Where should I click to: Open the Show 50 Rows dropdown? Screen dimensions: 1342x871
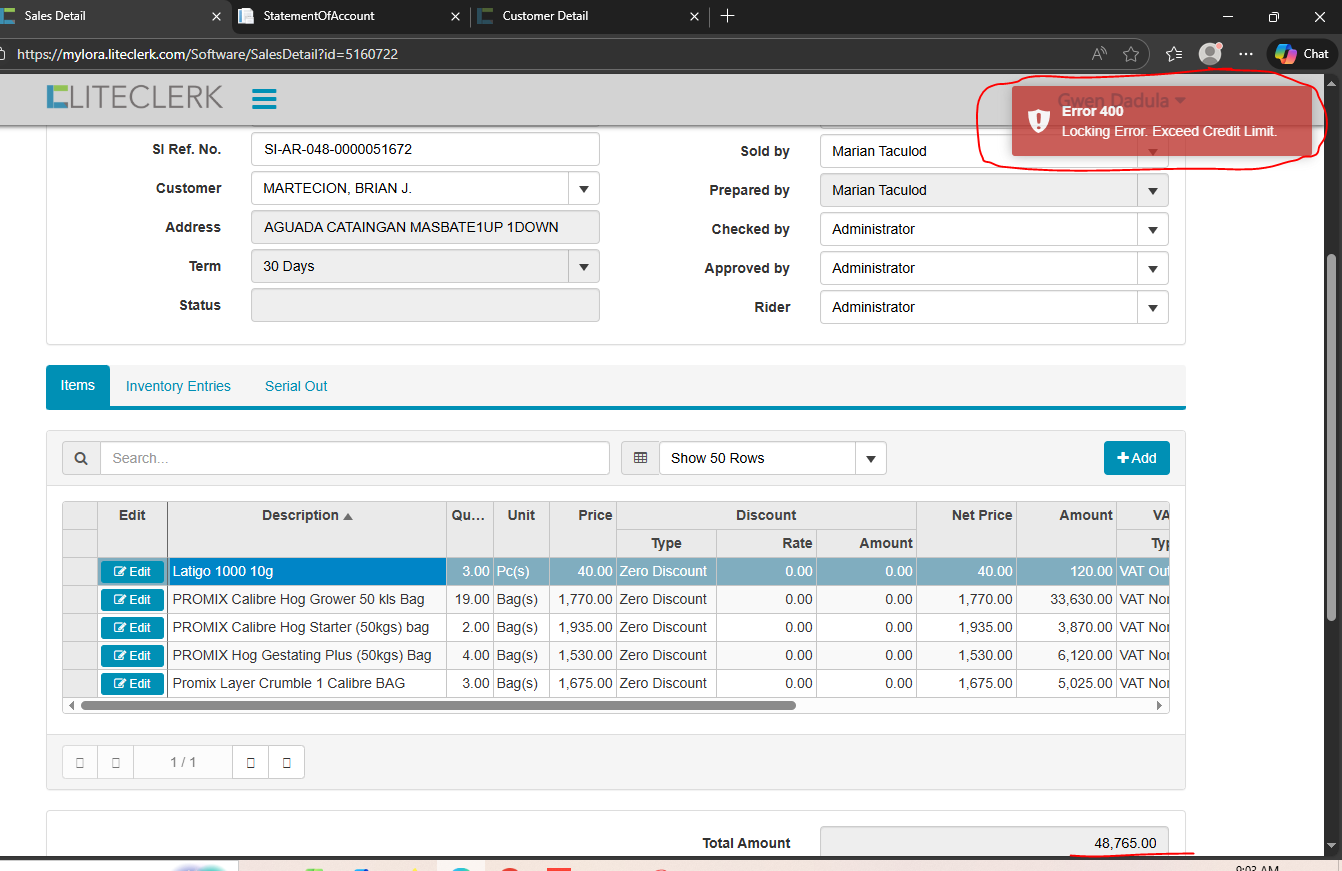(870, 458)
